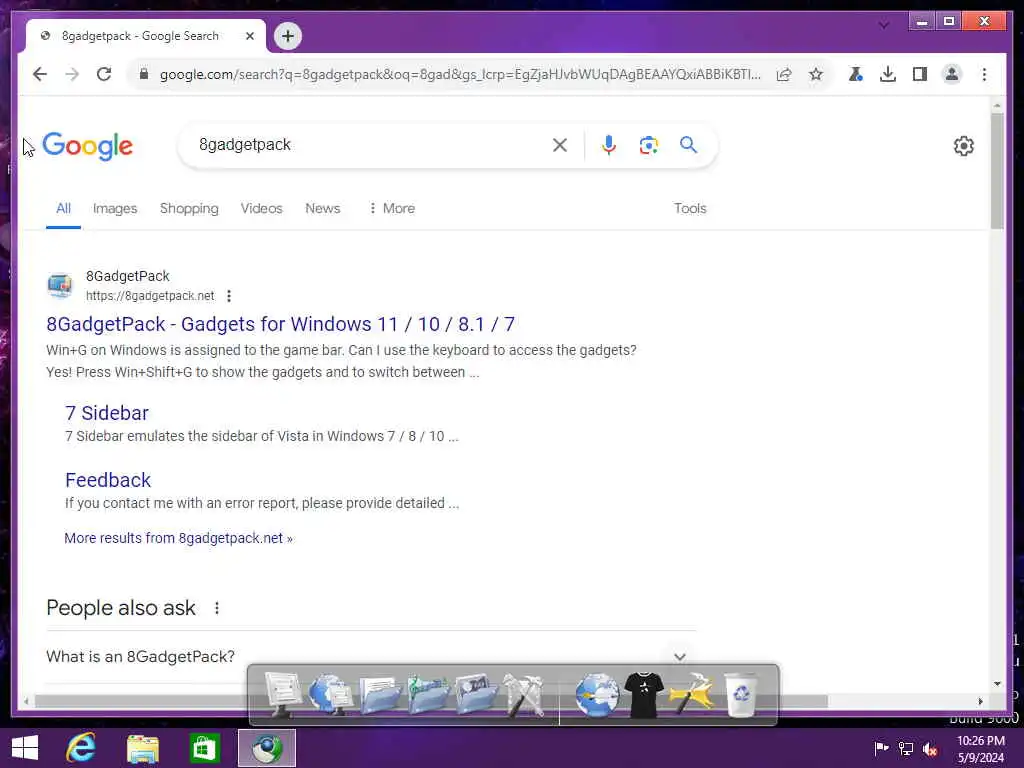Switch to the Shopping tab
The height and width of the screenshot is (768, 1024).
click(x=189, y=208)
